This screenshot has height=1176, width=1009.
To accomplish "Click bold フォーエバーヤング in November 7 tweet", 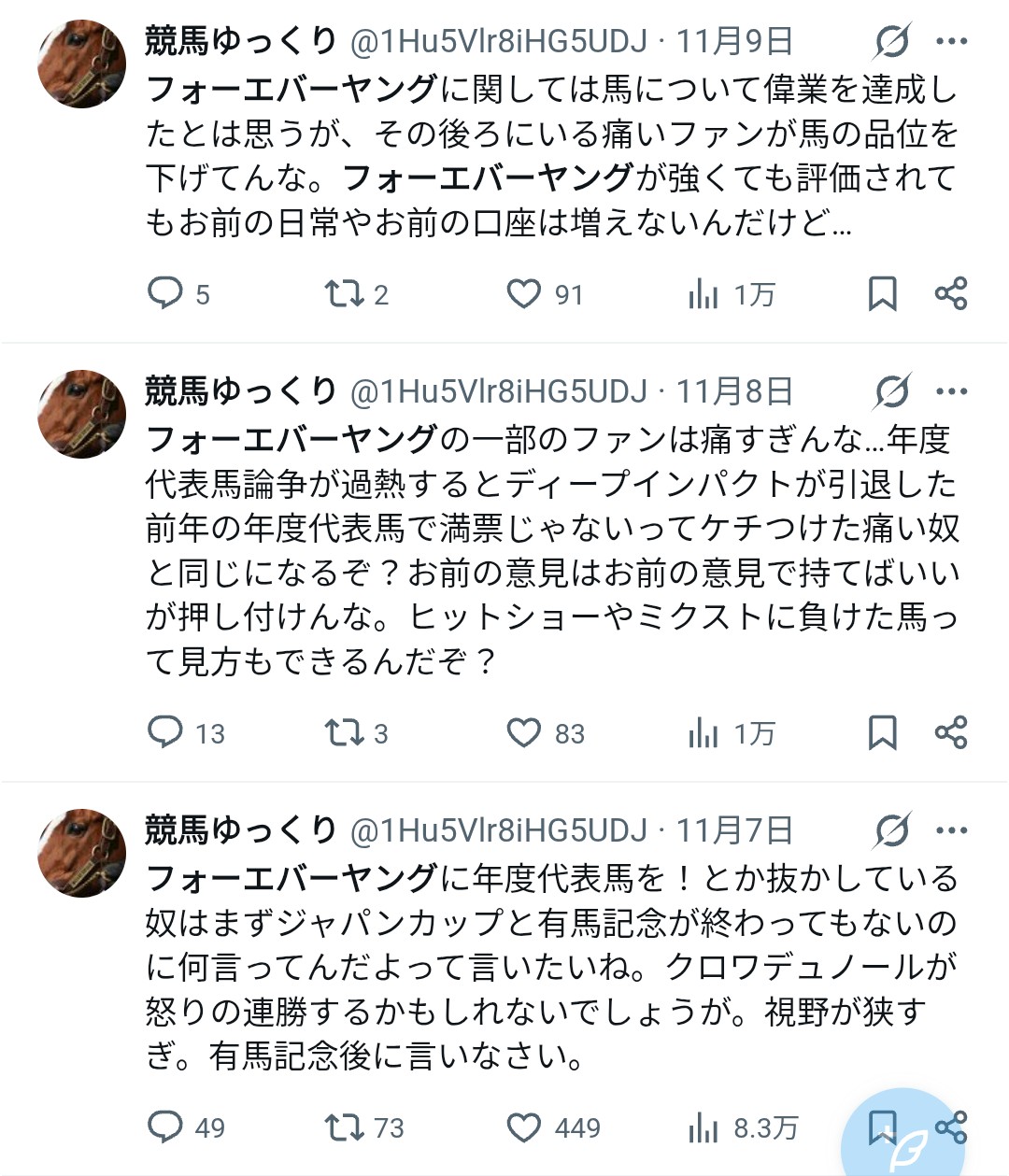I will point(291,877).
